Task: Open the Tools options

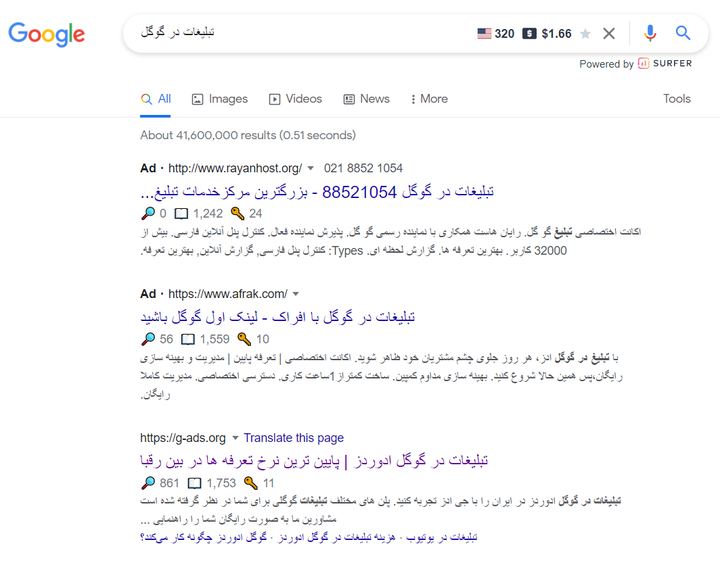Action: tap(676, 99)
